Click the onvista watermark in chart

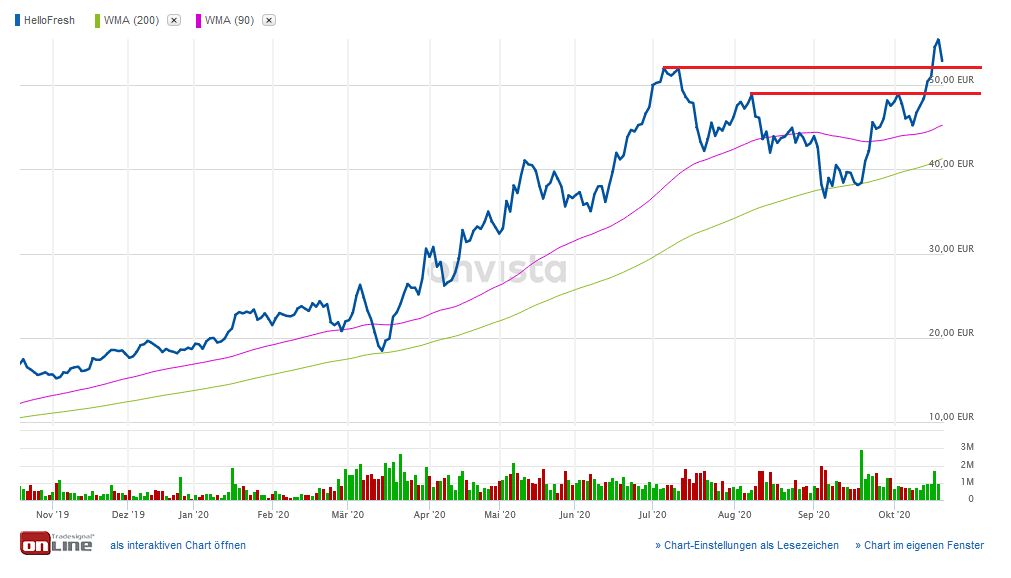[498, 270]
